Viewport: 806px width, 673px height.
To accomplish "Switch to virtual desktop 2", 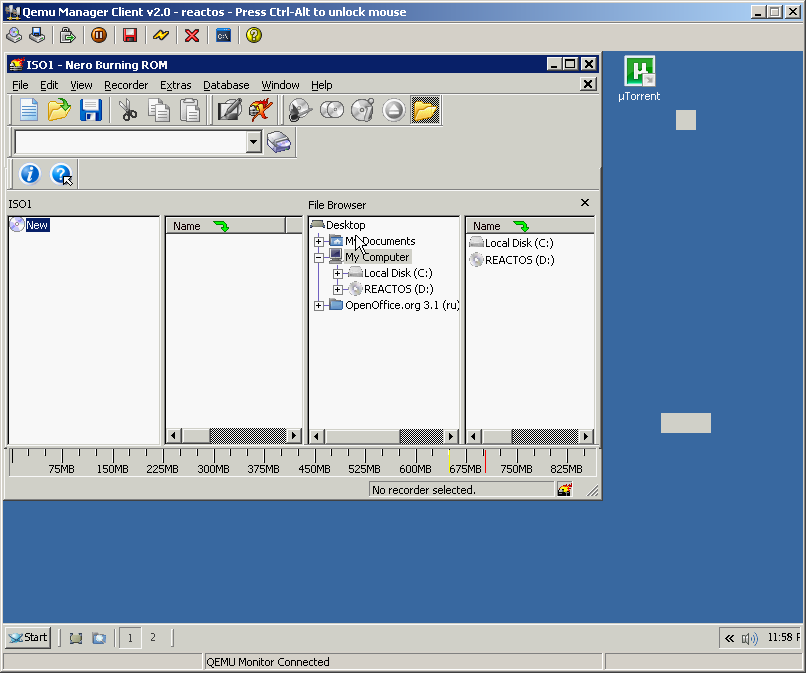I will click(x=152, y=637).
